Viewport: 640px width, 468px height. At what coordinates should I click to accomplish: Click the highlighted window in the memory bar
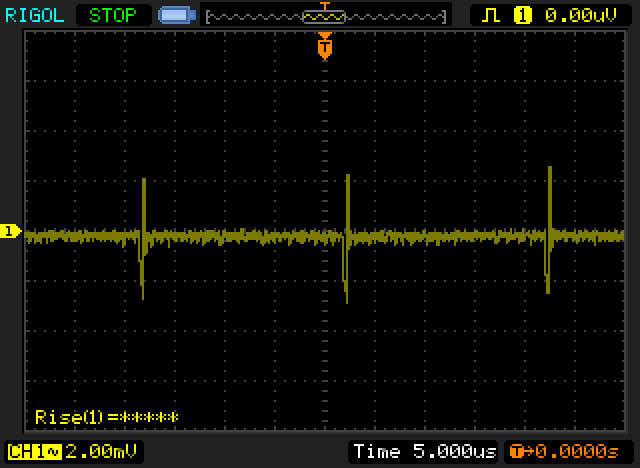click(x=323, y=17)
